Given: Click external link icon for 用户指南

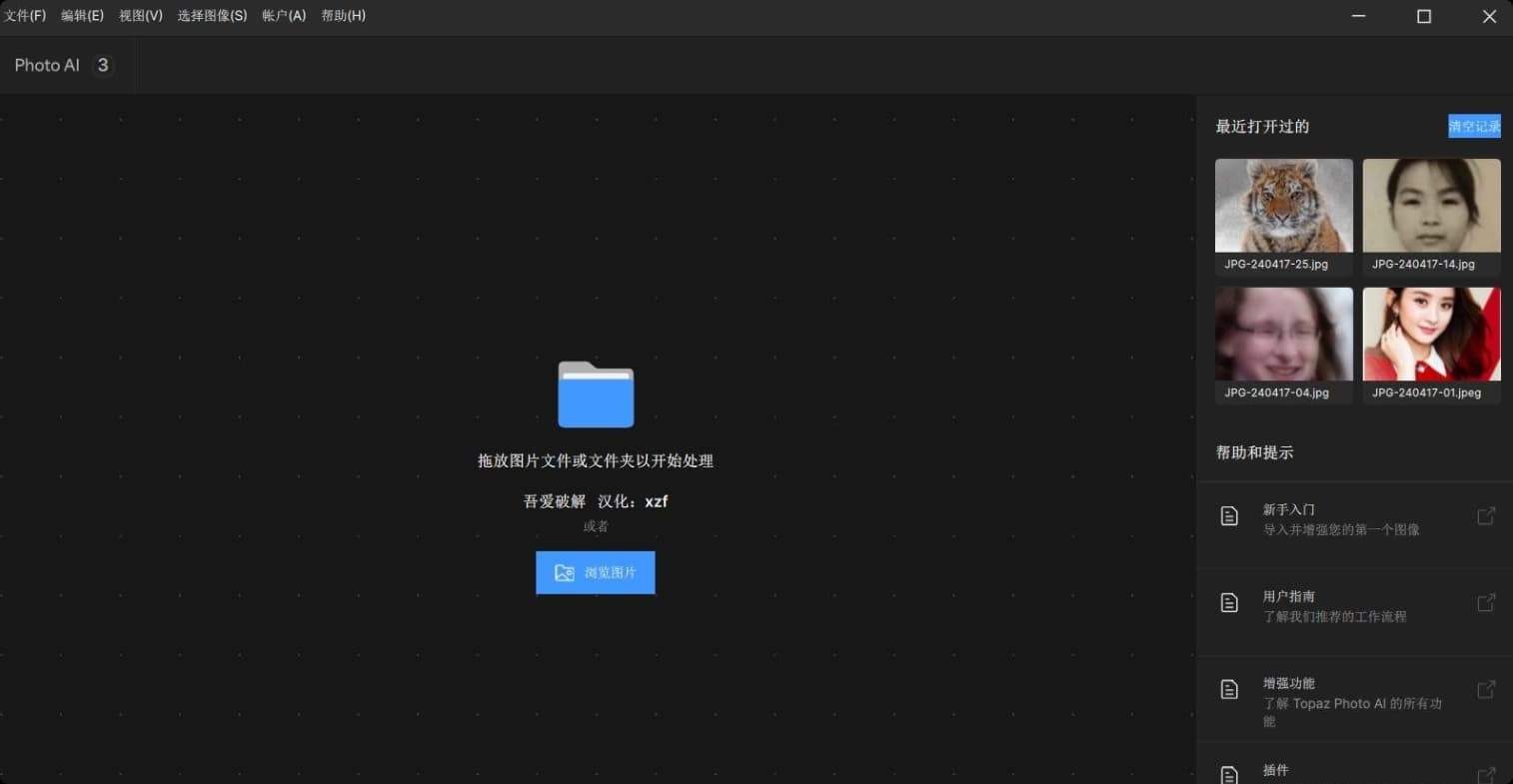Looking at the screenshot, I should (1486, 602).
